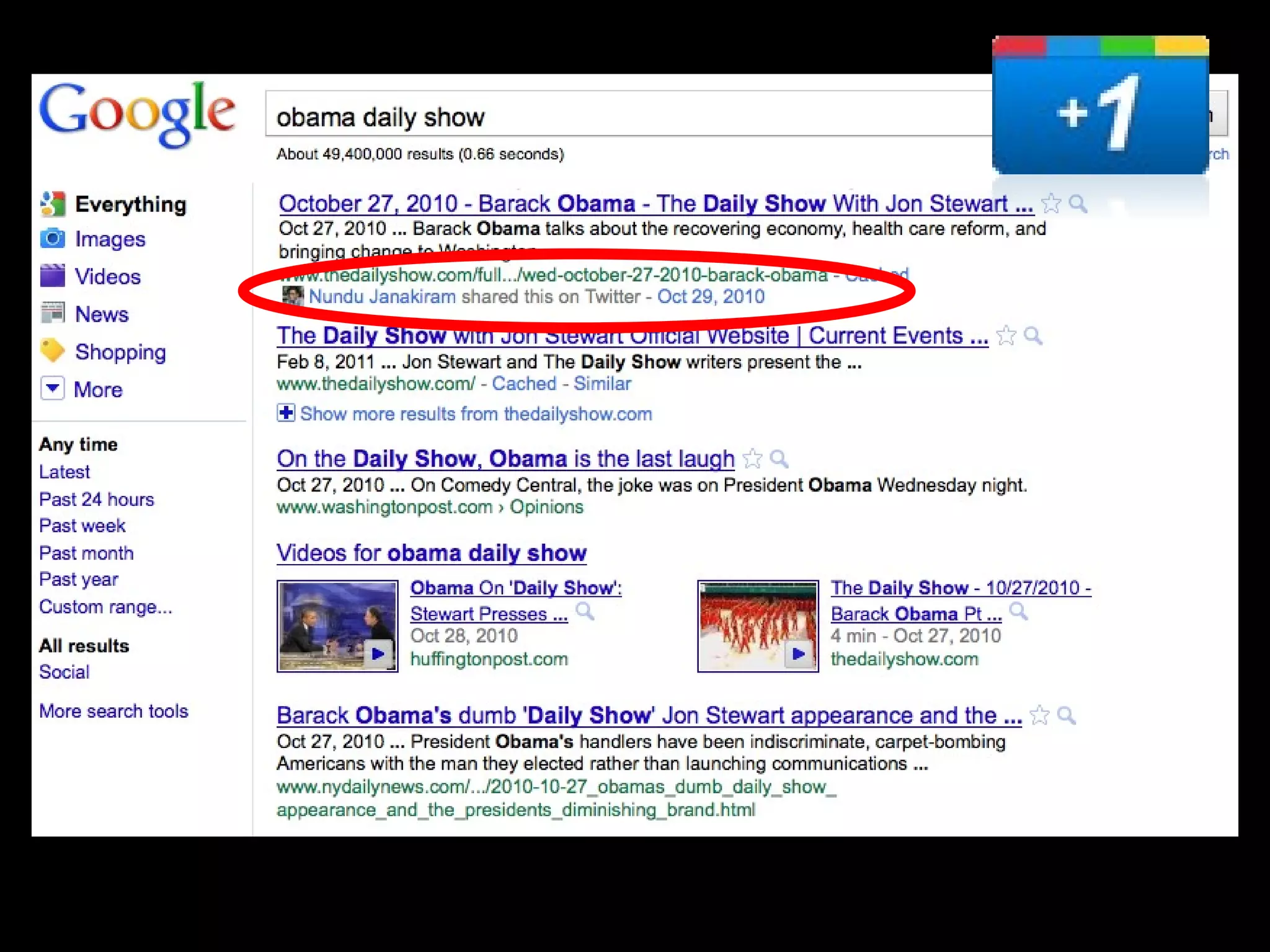Select the Everything search category
Image resolution: width=1270 pixels, height=952 pixels.
coord(130,205)
